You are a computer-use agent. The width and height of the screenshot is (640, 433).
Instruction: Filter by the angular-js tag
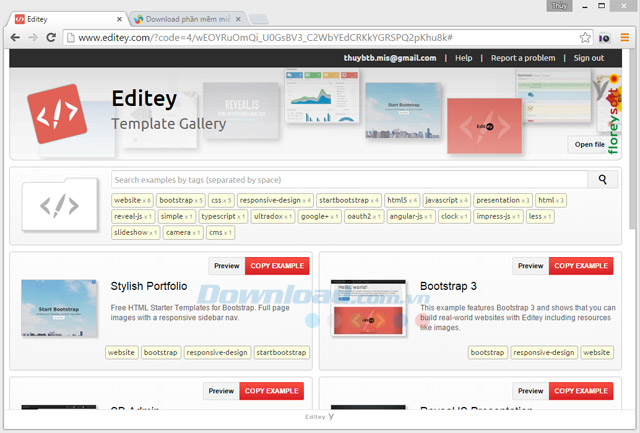click(411, 216)
